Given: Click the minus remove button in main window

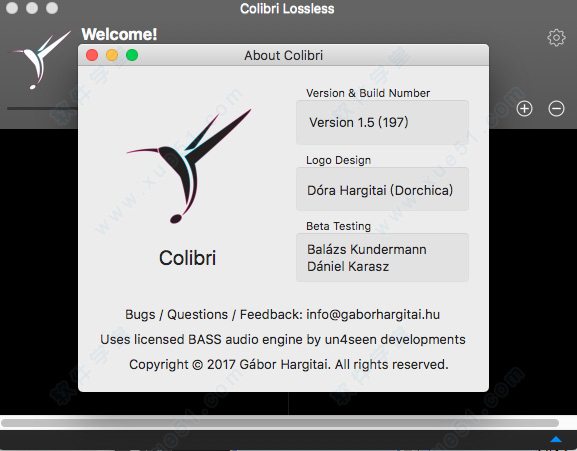Looking at the screenshot, I should pyautogui.click(x=556, y=109).
